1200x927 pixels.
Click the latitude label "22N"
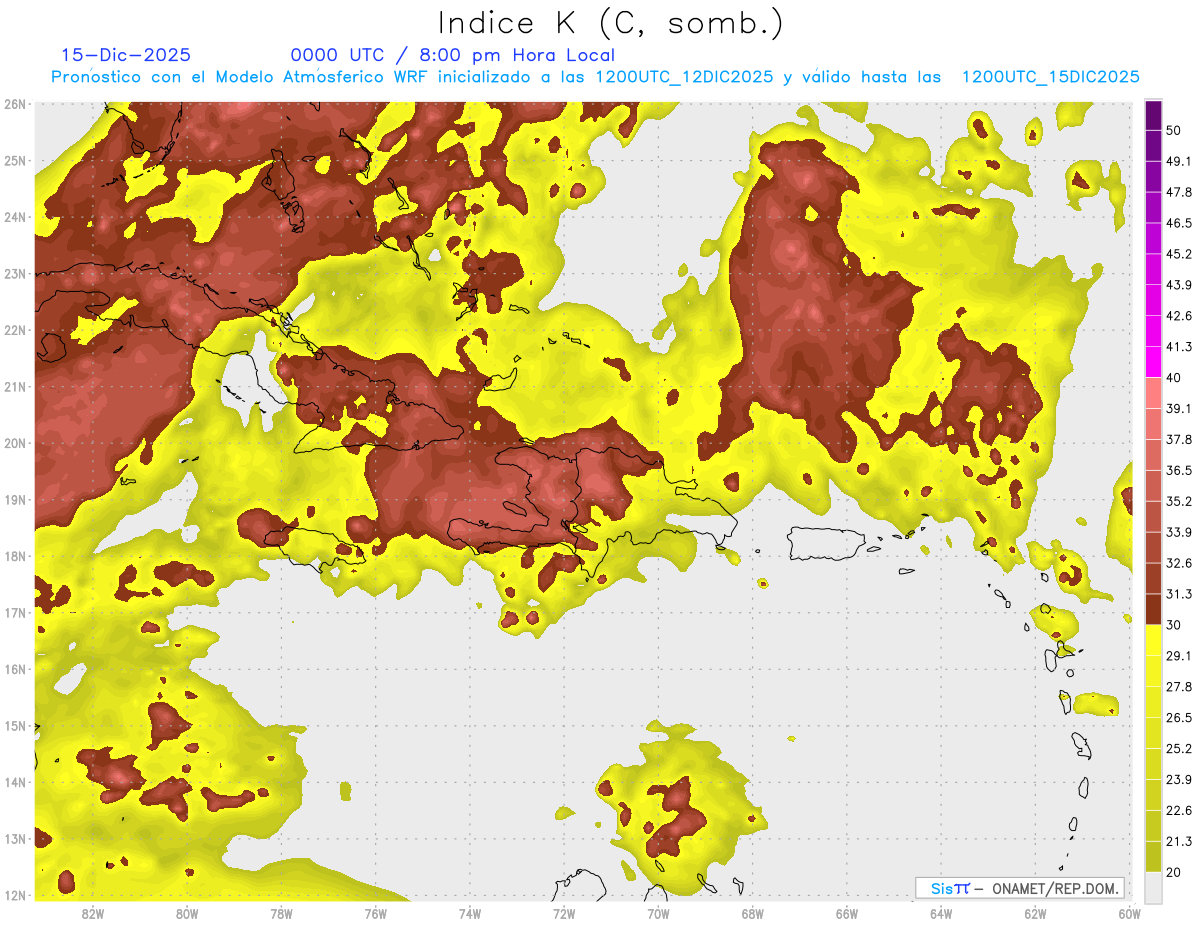click(x=15, y=330)
